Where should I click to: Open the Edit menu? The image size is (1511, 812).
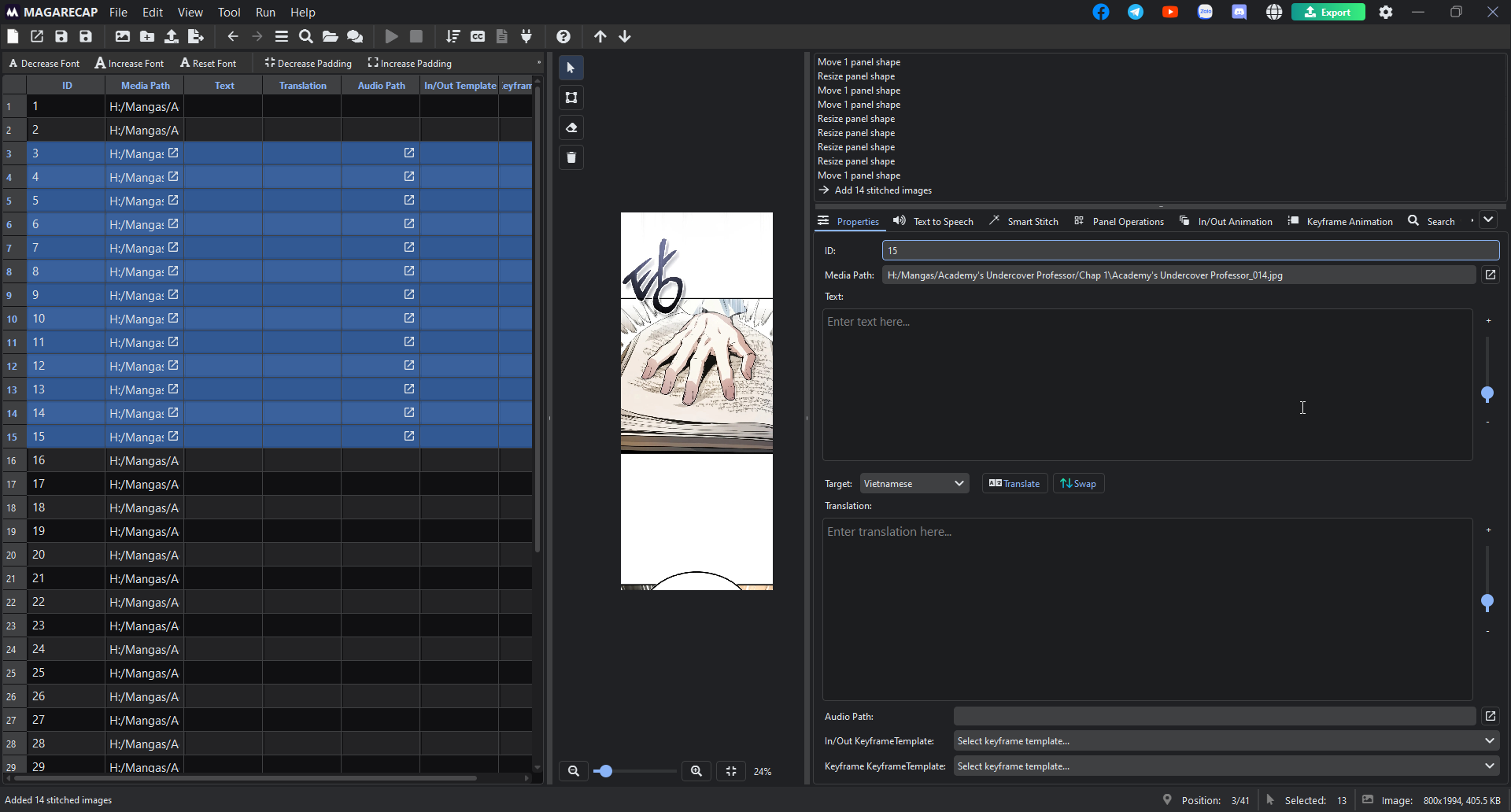click(x=153, y=12)
